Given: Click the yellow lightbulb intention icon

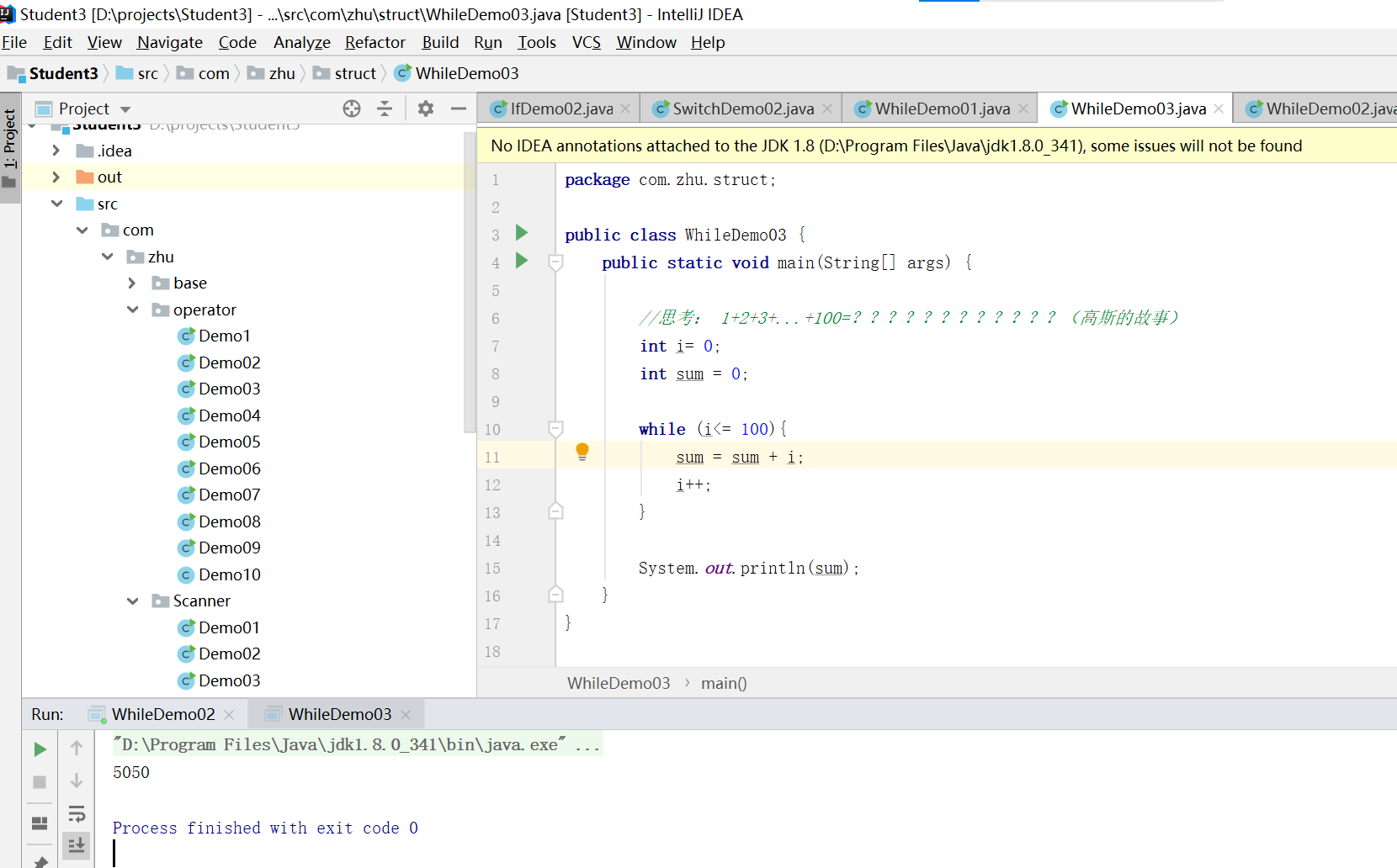Looking at the screenshot, I should pos(582,452).
